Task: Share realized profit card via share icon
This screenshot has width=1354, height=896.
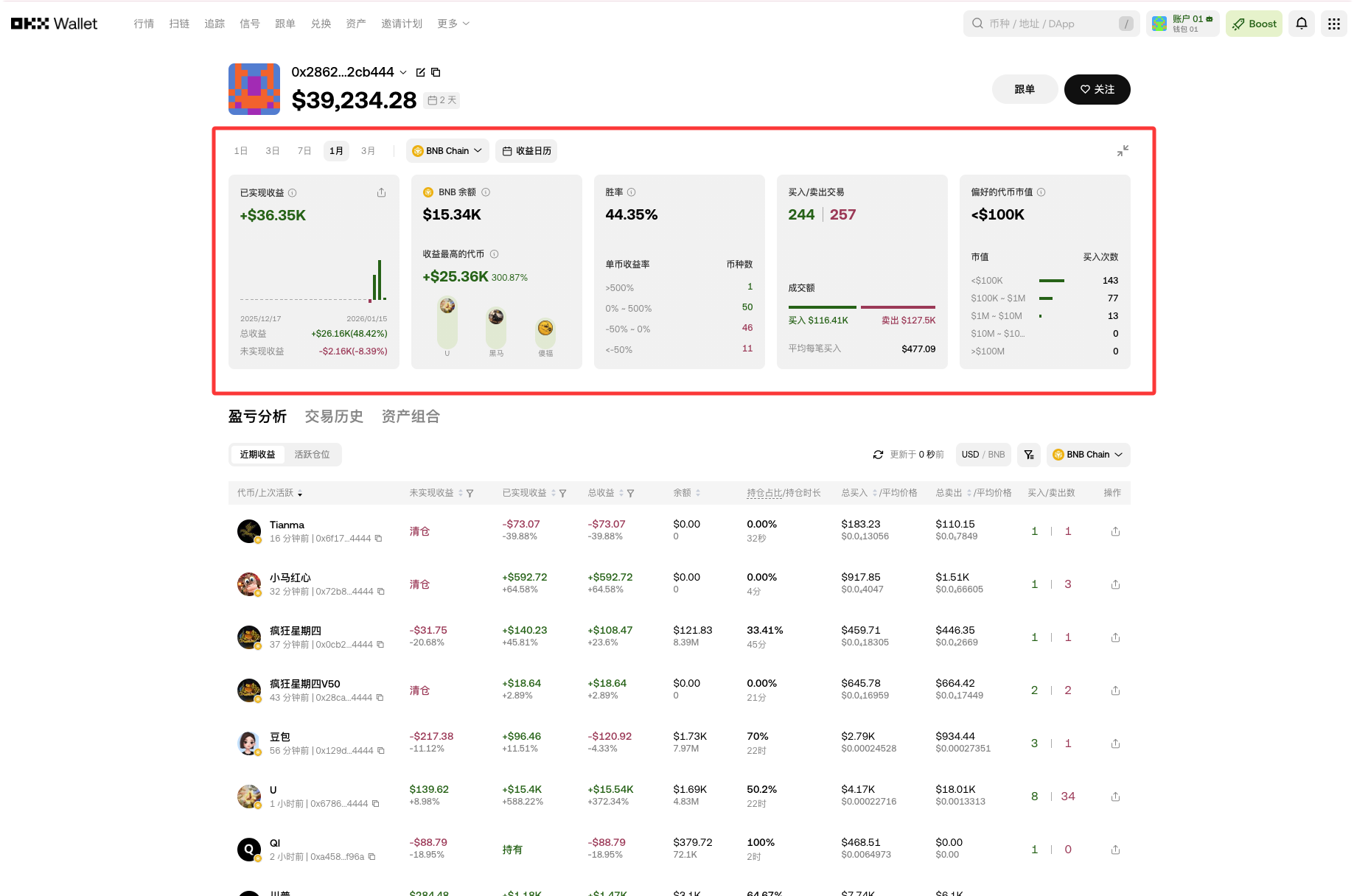Action: [381, 193]
